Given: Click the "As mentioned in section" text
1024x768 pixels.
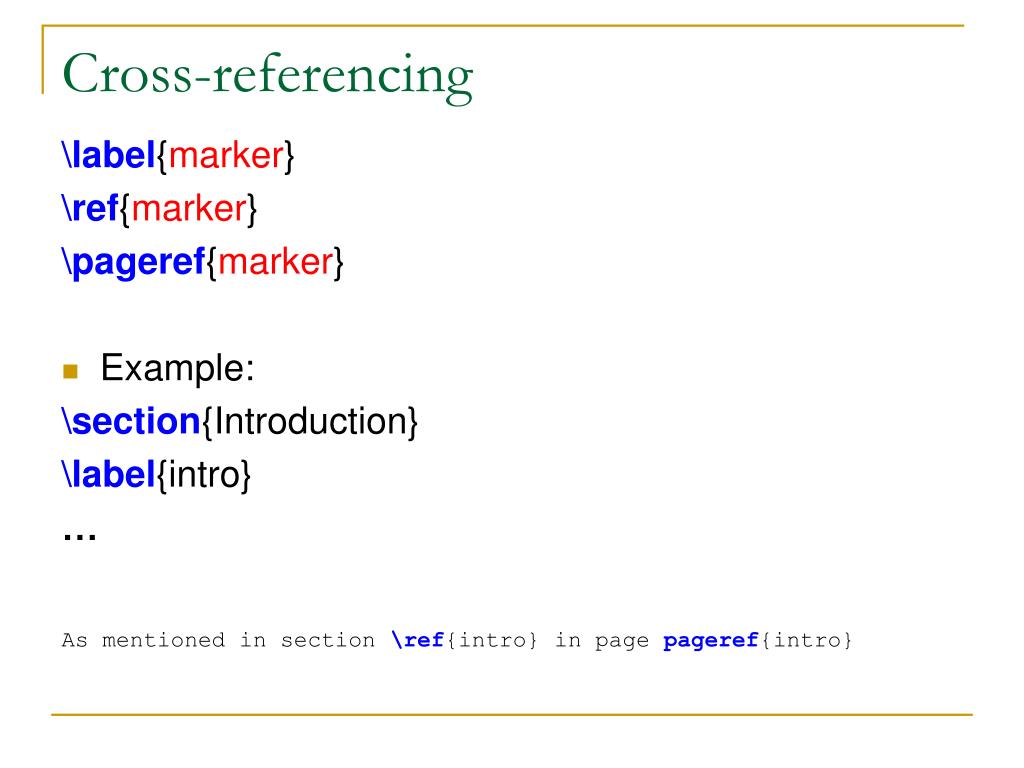Looking at the screenshot, I should pyautogui.click(x=218, y=640).
